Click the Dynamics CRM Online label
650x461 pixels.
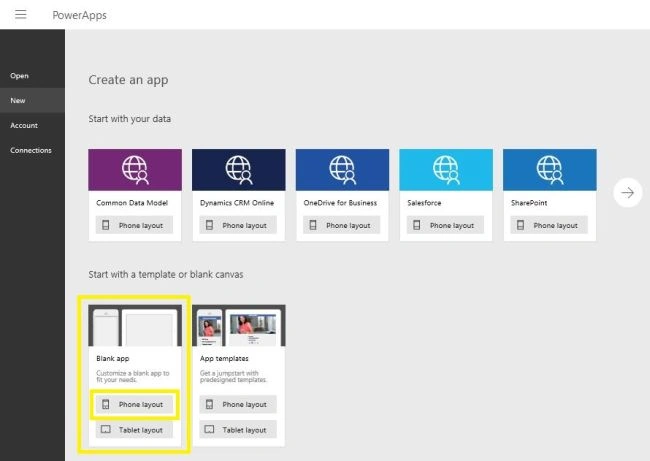237,203
